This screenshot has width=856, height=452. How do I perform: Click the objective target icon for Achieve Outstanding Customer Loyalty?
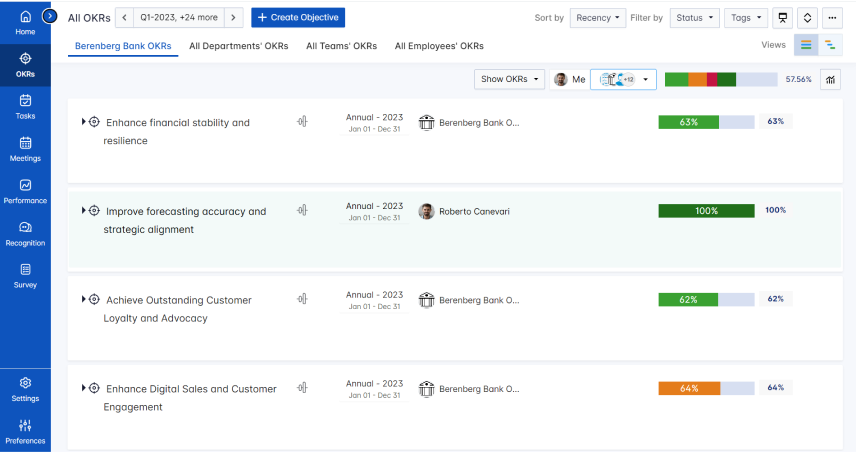[94, 299]
